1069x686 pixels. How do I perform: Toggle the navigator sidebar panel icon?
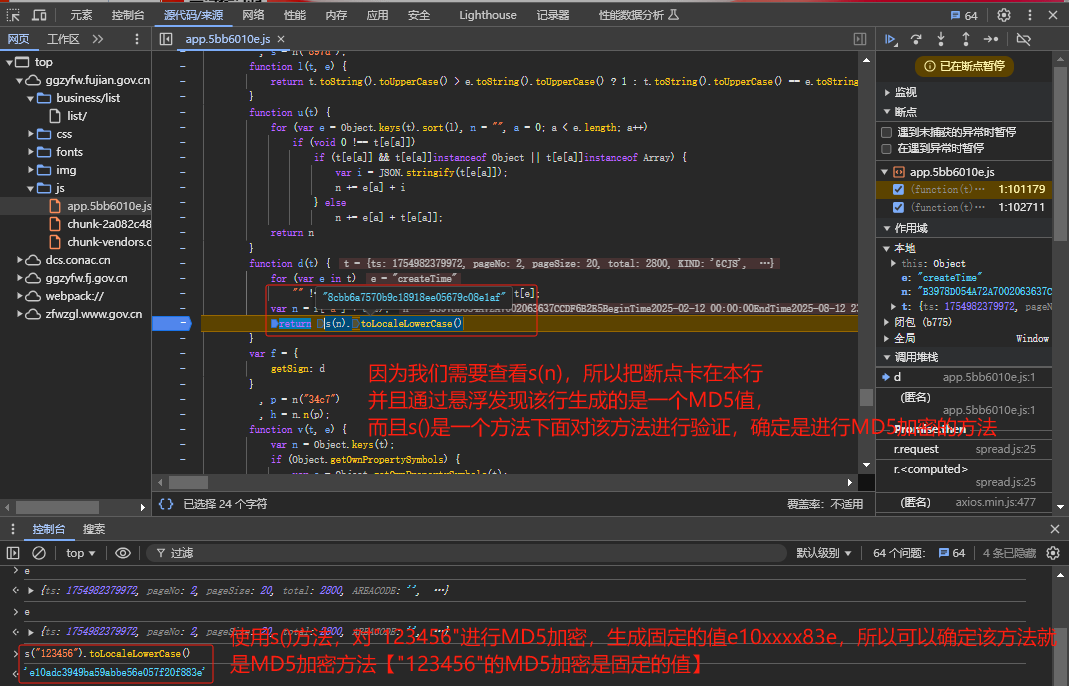click(166, 39)
